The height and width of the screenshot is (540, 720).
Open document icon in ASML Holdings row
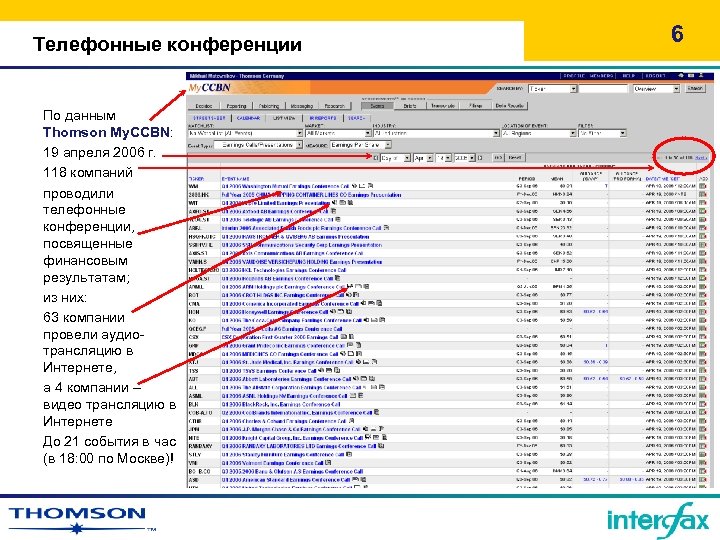[x=360, y=395]
